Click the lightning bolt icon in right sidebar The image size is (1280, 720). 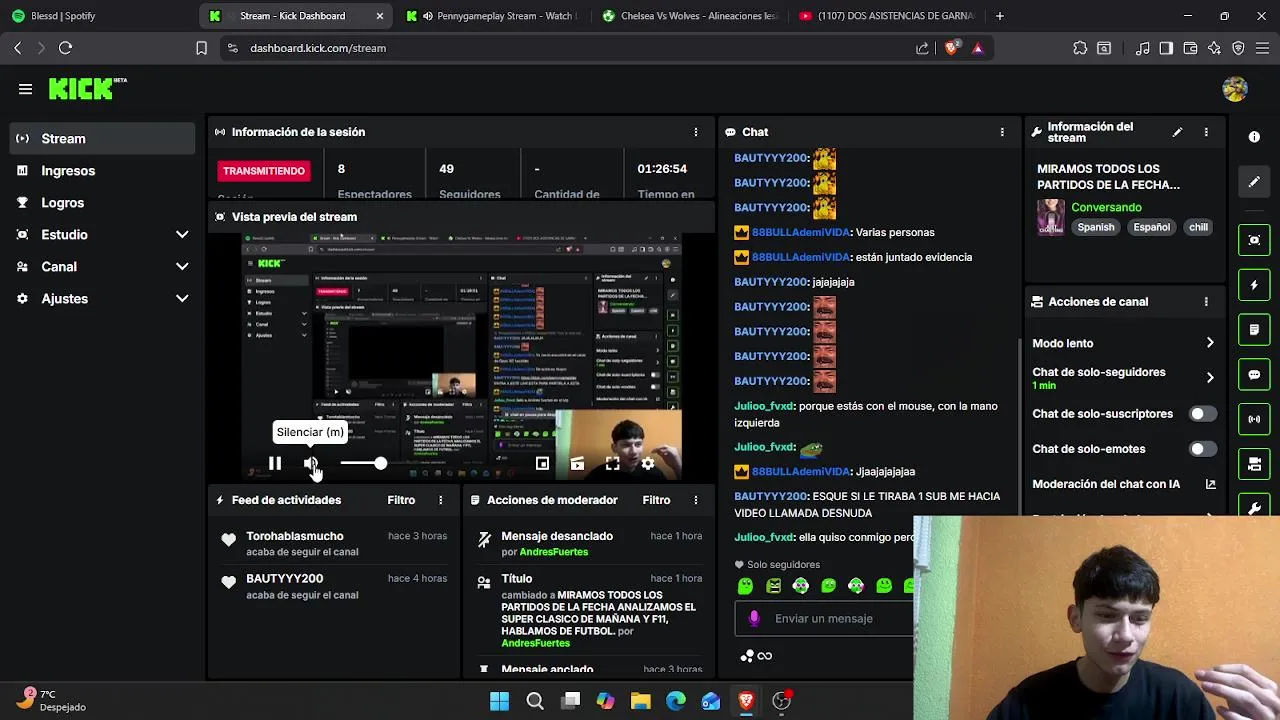[x=1254, y=285]
